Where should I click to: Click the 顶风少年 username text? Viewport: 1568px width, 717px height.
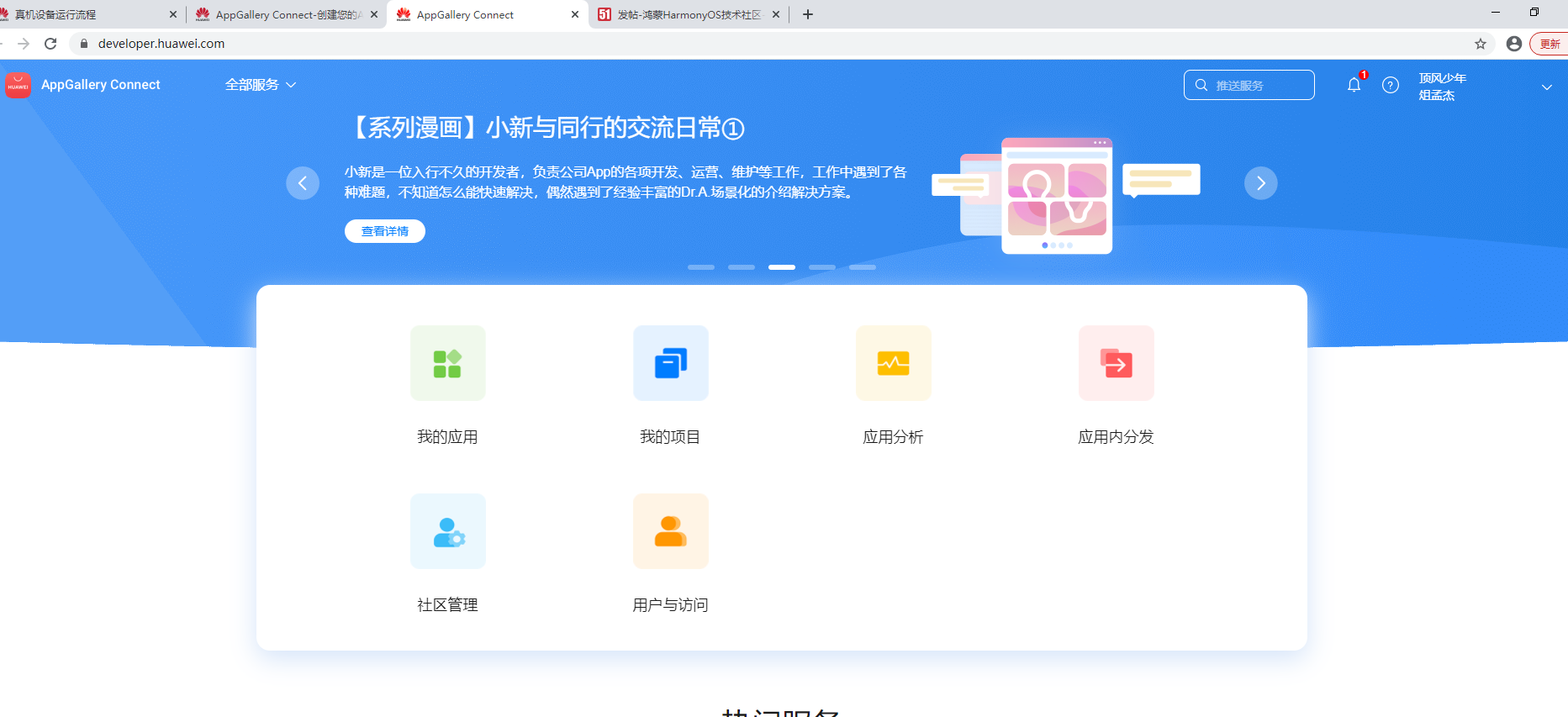pos(1443,78)
